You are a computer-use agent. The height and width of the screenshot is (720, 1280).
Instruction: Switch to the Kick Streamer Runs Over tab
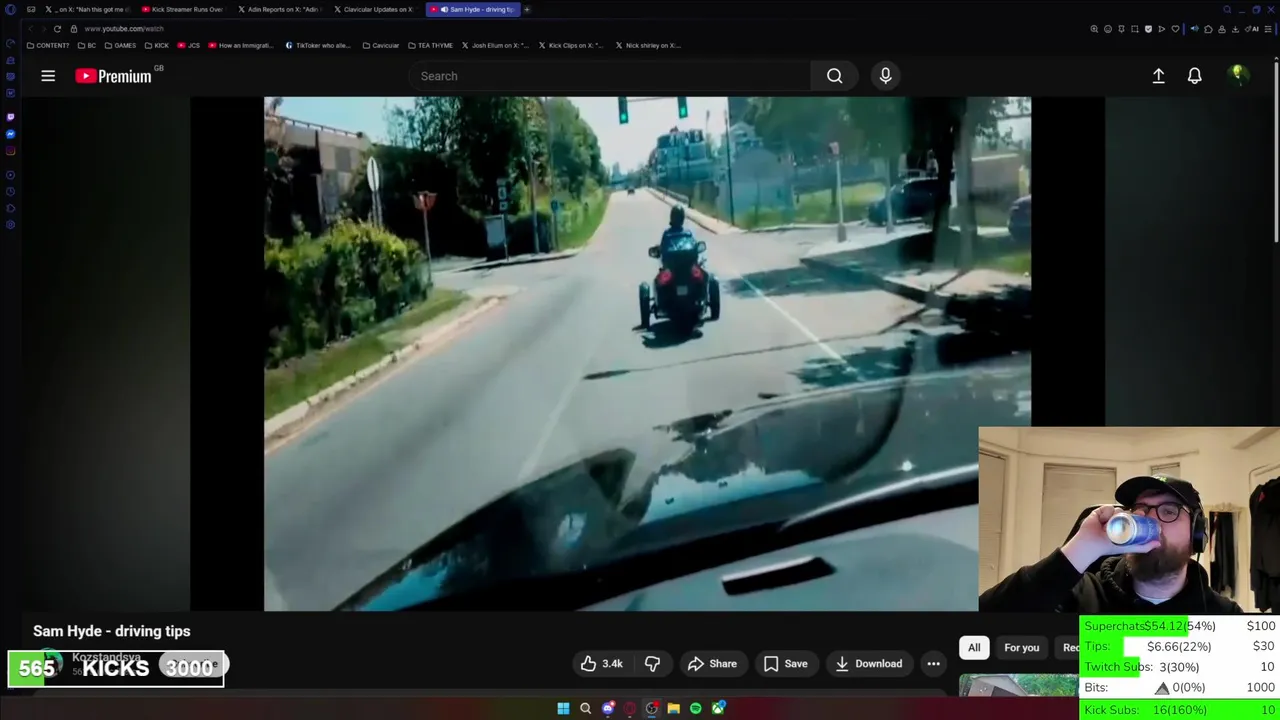click(x=182, y=9)
